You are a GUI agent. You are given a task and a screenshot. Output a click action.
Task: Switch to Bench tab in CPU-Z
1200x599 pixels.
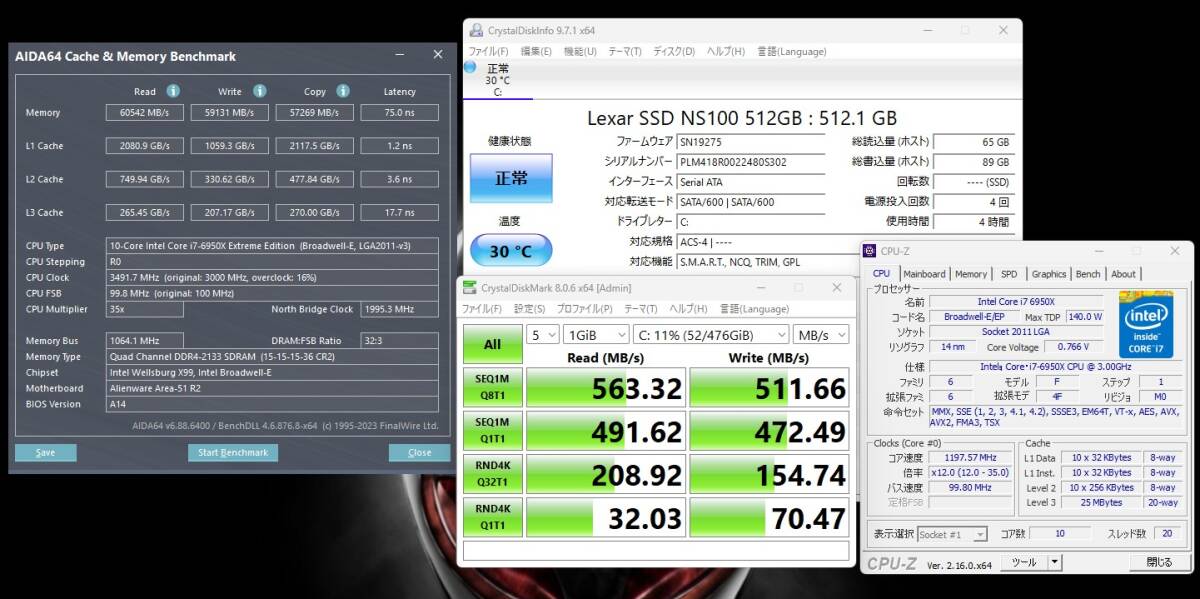coord(1088,273)
